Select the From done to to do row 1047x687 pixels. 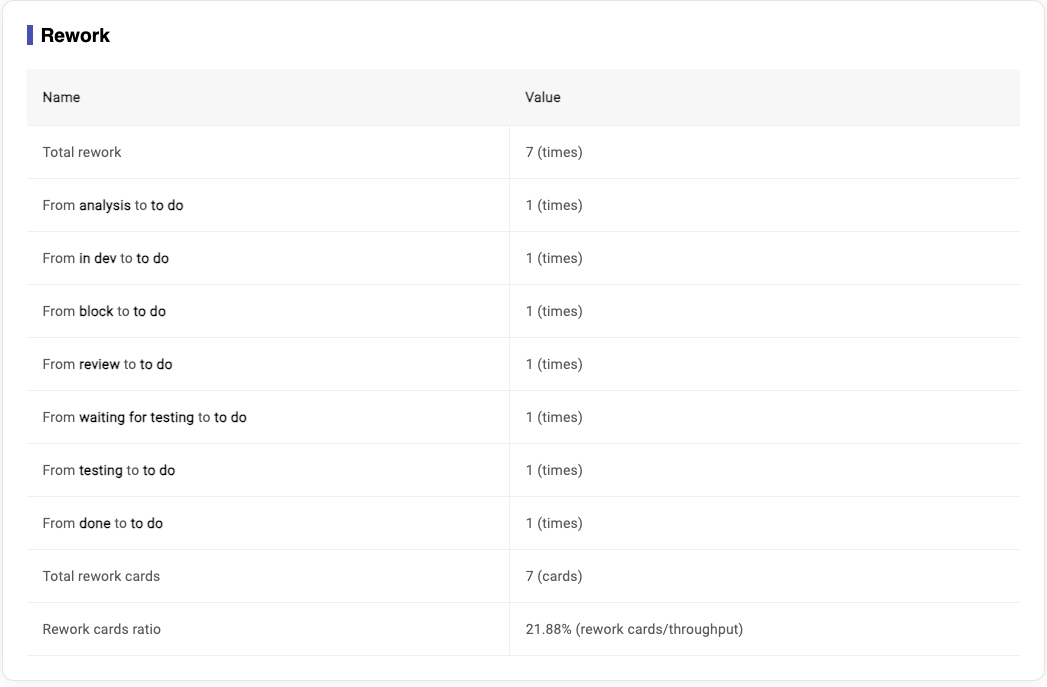click(103, 523)
